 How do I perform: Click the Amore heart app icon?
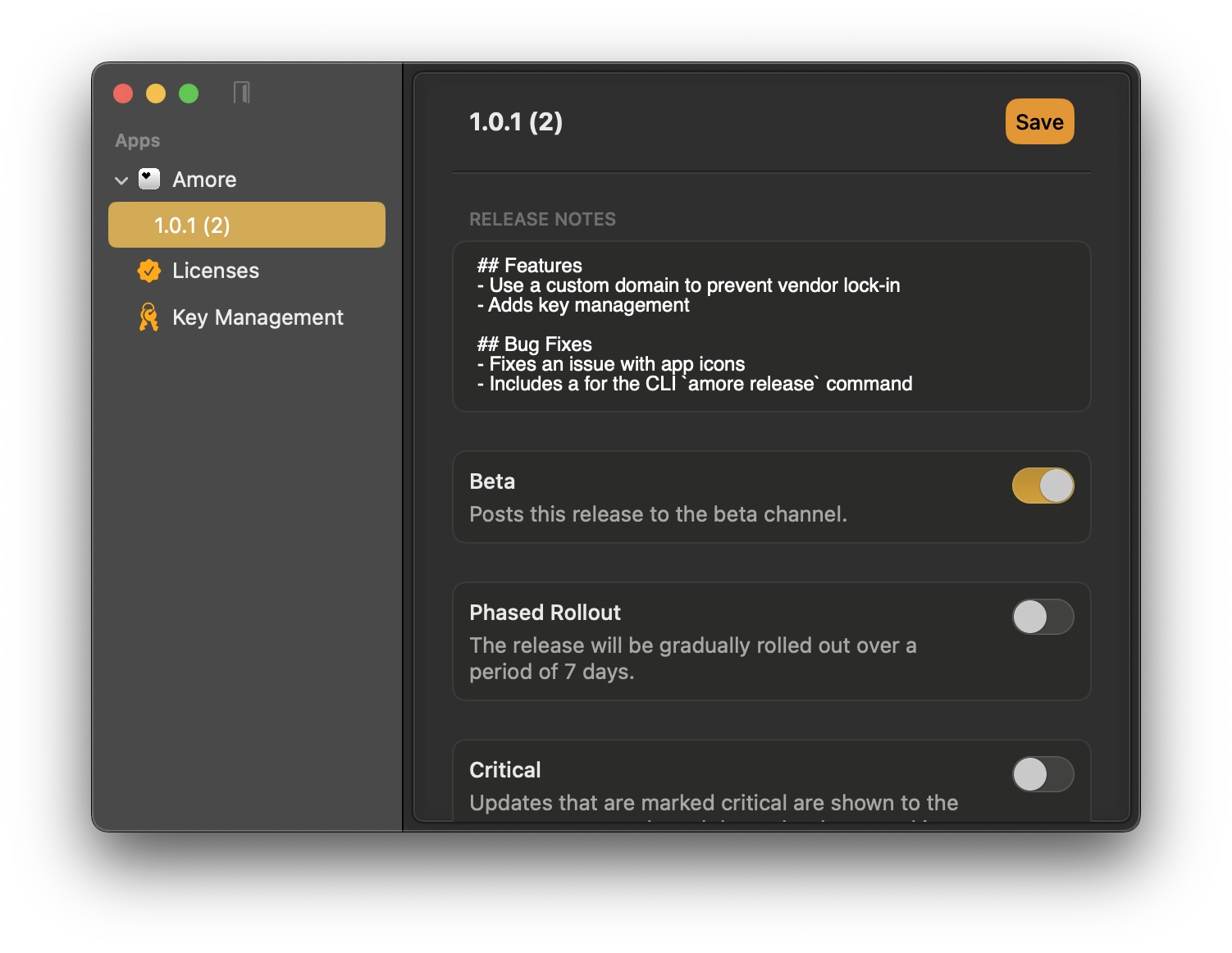148,179
